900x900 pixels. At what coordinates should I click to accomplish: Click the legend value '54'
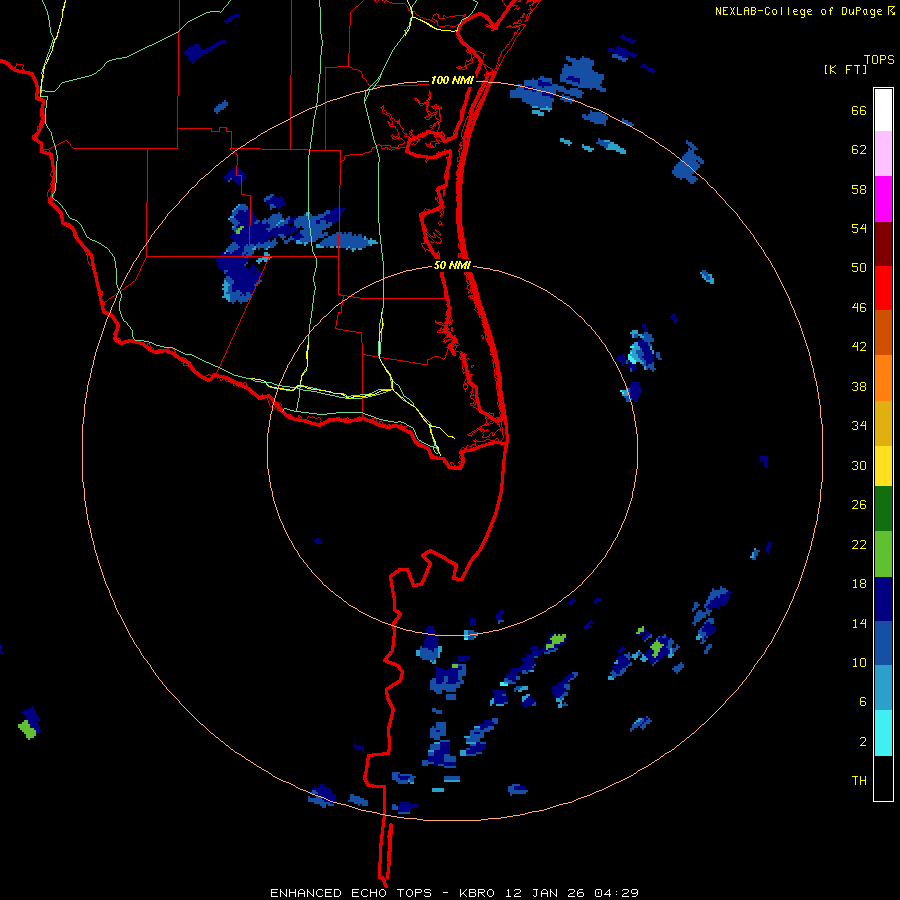859,228
